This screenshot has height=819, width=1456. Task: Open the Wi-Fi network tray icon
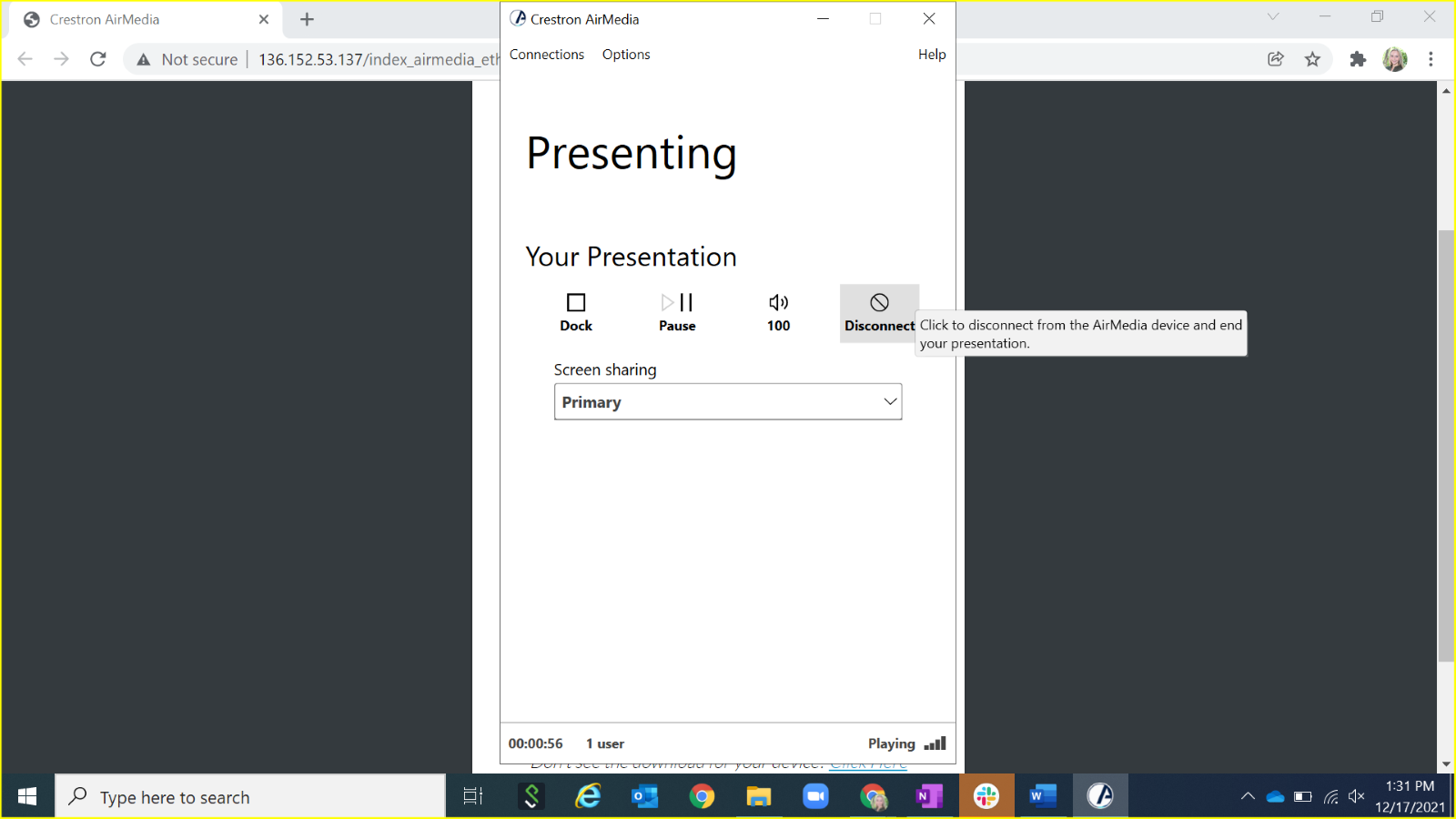(1331, 797)
